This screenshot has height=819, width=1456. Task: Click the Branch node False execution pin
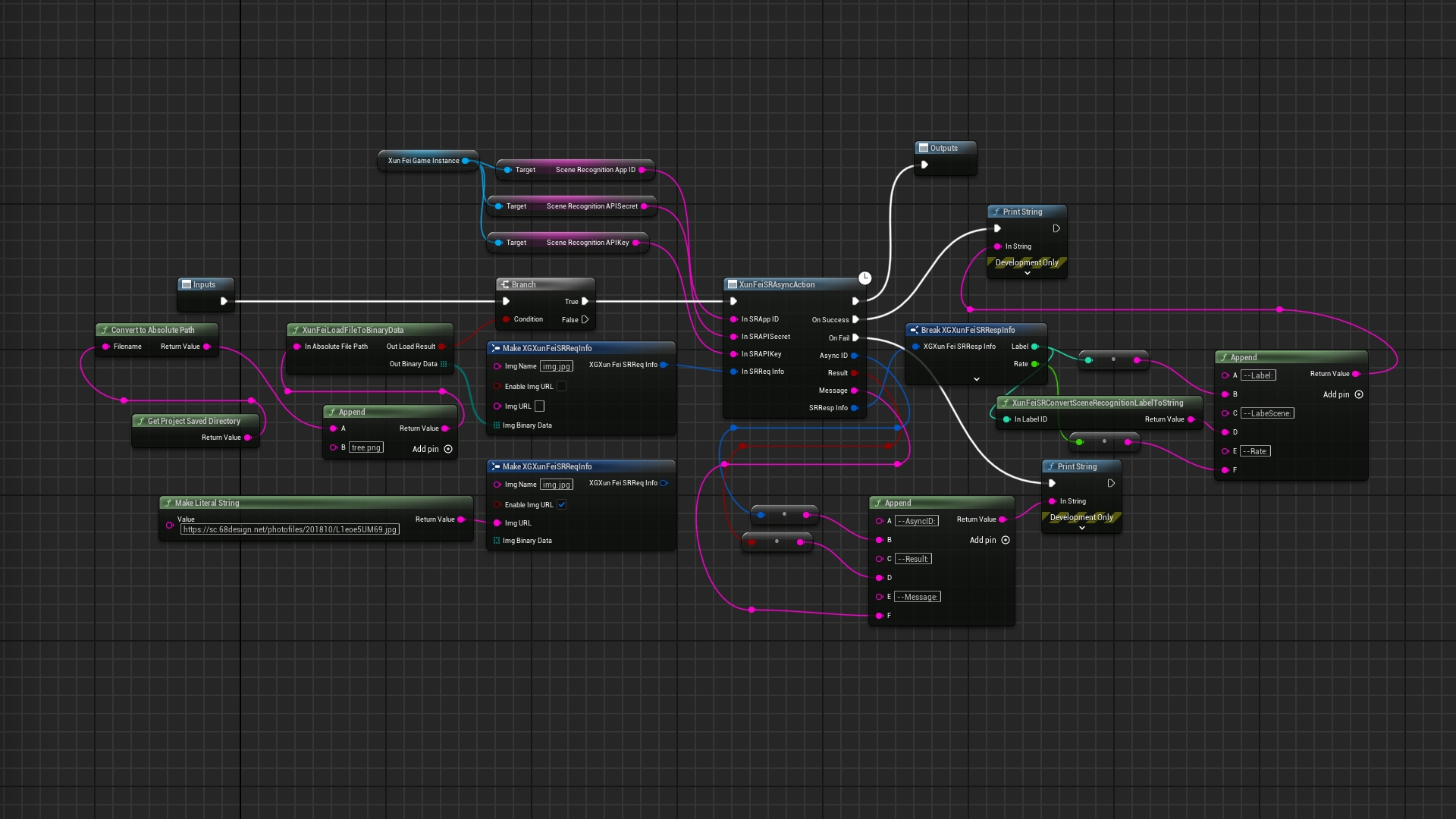[585, 319]
